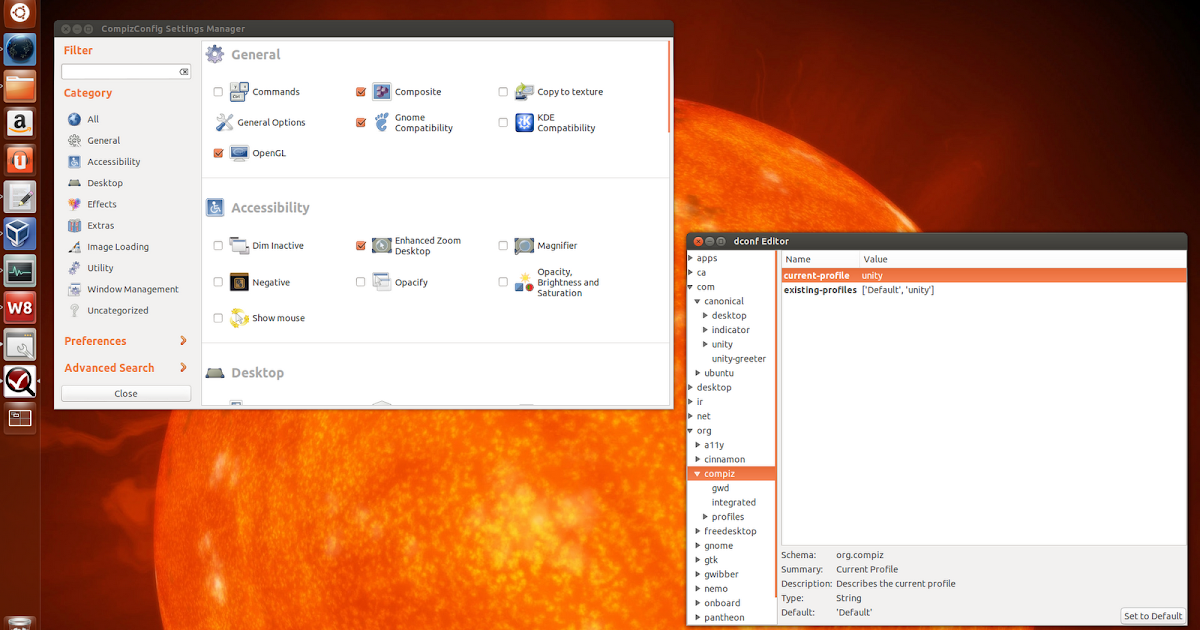The image size is (1200, 630).
Task: Expand the apps tree node
Action: point(691,258)
